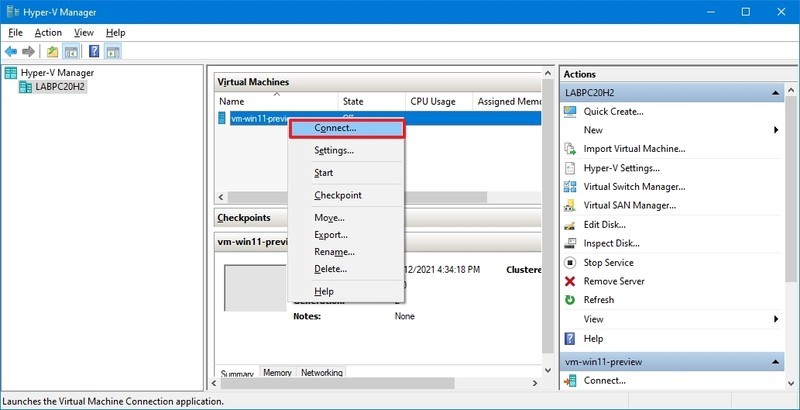This screenshot has width=800, height=410.
Task: Click Edit Disk... action link
Action: click(x=605, y=225)
